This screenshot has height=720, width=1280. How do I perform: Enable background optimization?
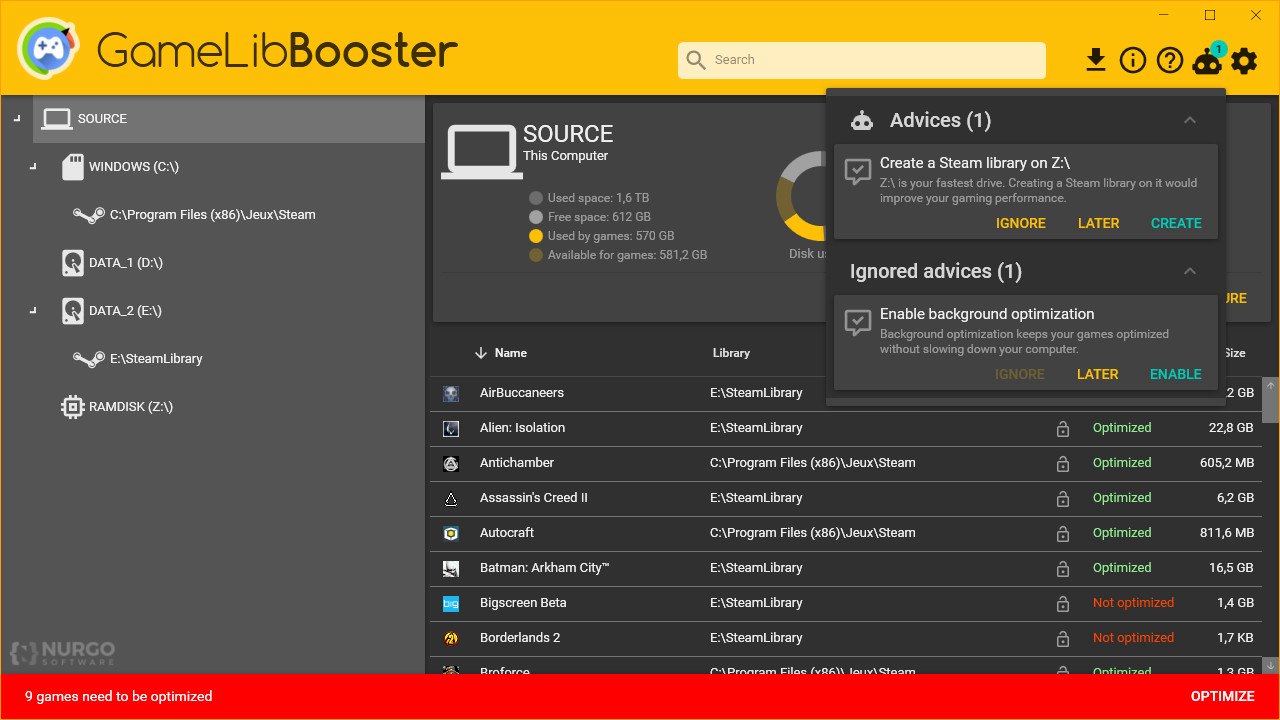pyautogui.click(x=1175, y=374)
